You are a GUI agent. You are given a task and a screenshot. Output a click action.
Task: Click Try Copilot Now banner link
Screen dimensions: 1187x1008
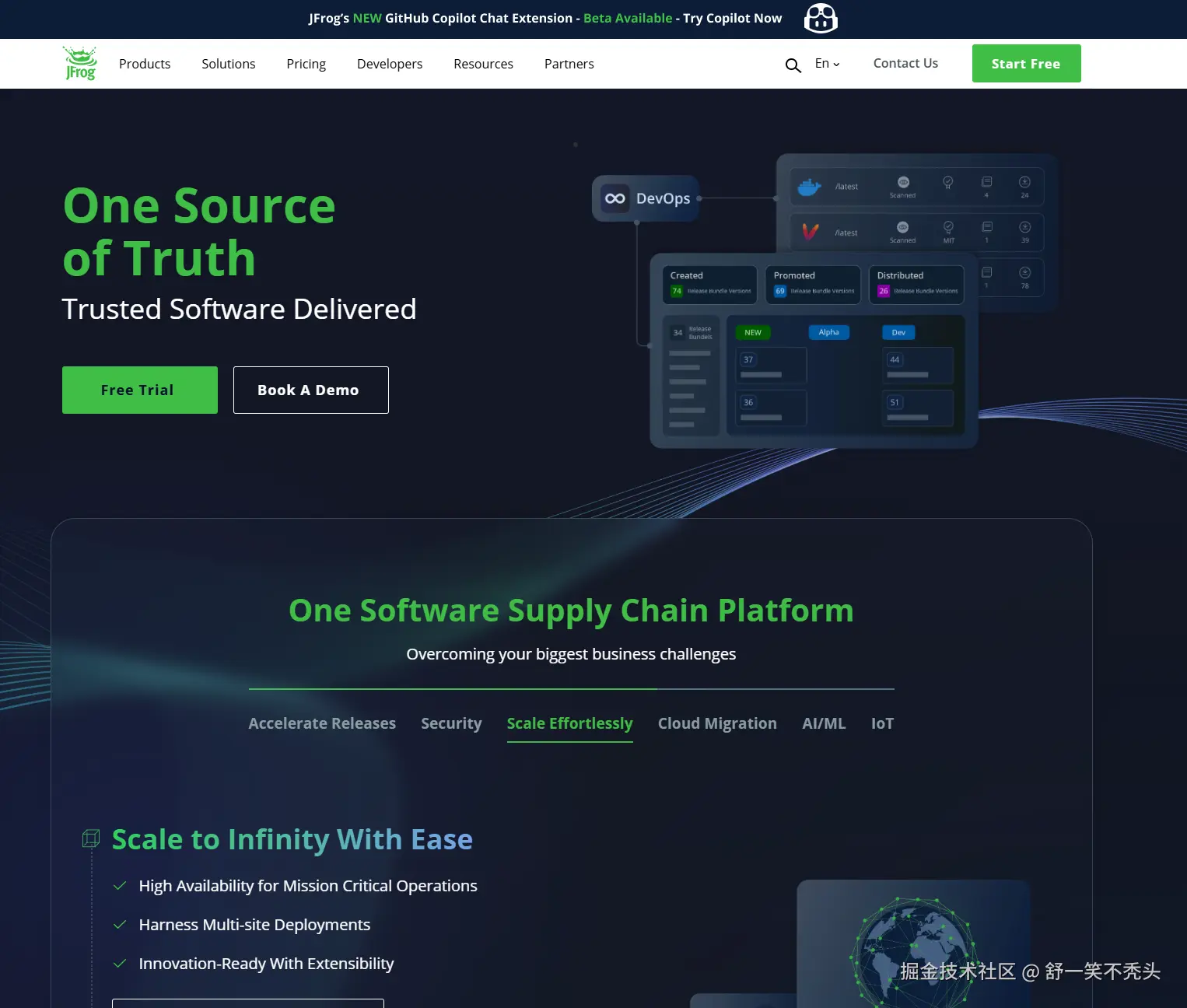point(733,18)
